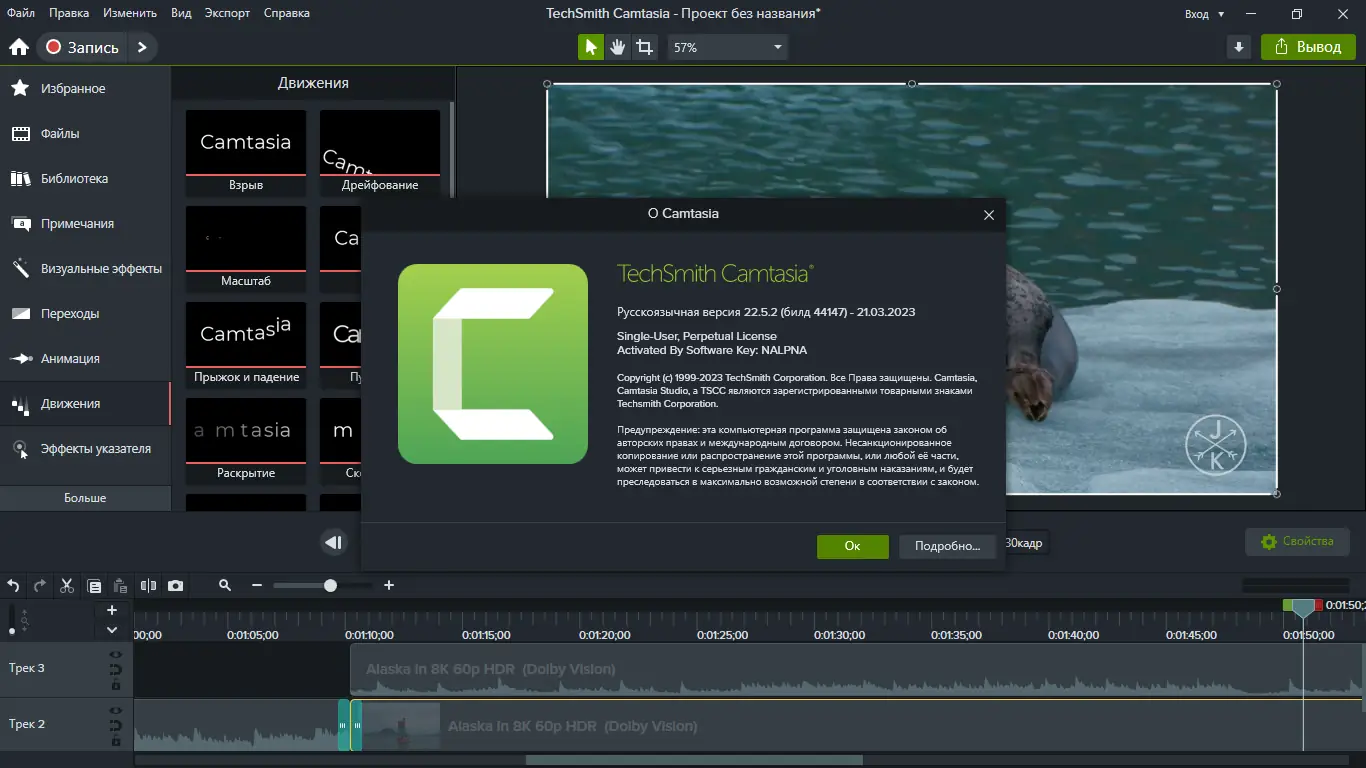Open the 57% zoom level dropdown
Viewport: 1366px width, 768px height.
coord(727,46)
